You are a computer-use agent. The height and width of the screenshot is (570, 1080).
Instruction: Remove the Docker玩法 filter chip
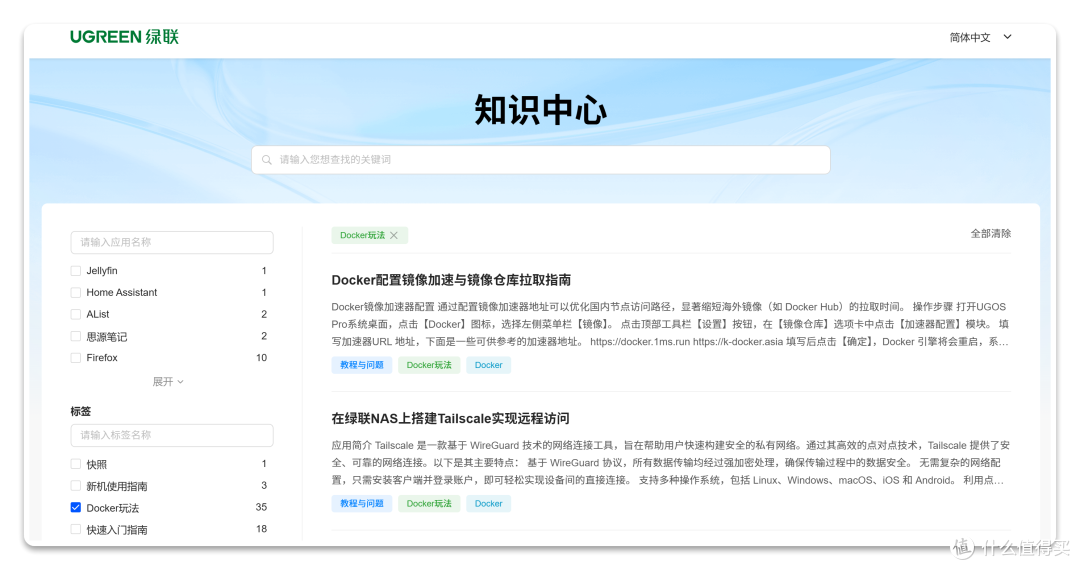[394, 235]
